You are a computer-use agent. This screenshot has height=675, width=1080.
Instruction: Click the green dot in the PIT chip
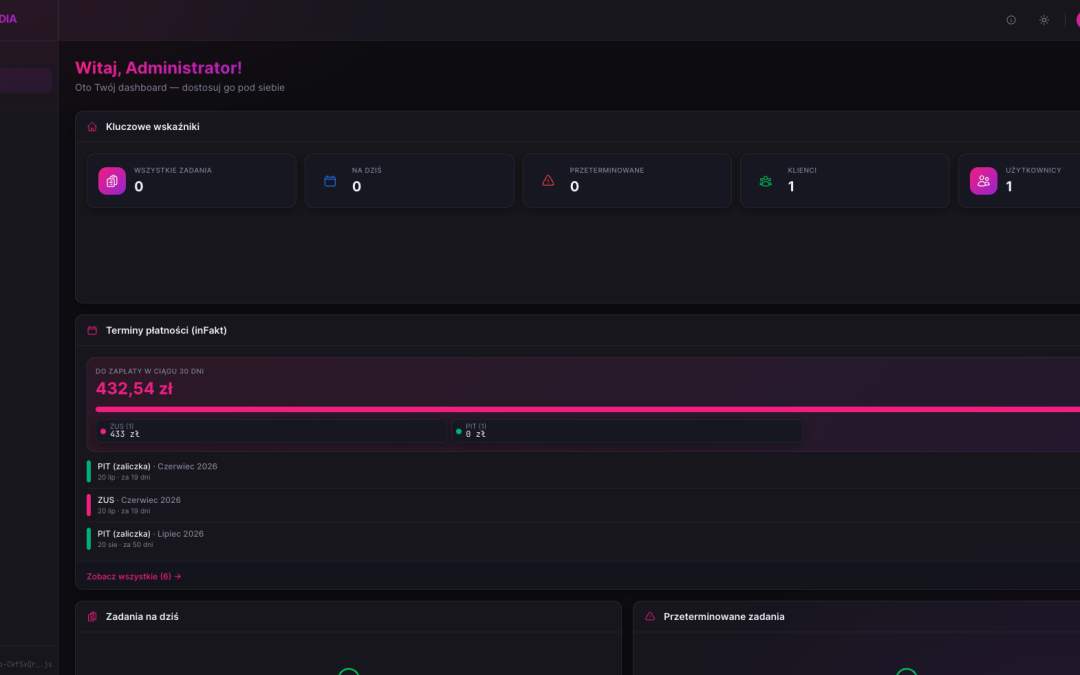tap(459, 432)
